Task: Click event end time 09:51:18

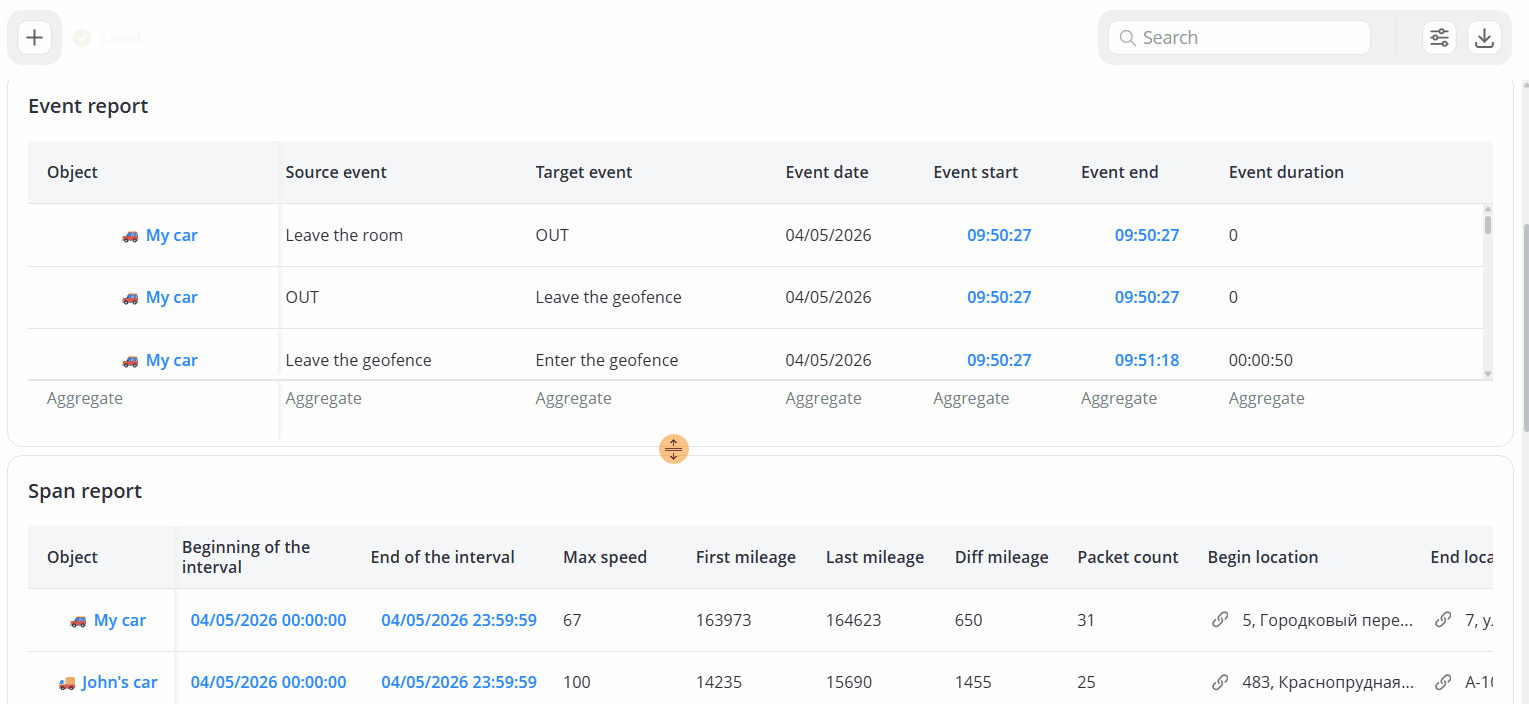Action: (1147, 360)
